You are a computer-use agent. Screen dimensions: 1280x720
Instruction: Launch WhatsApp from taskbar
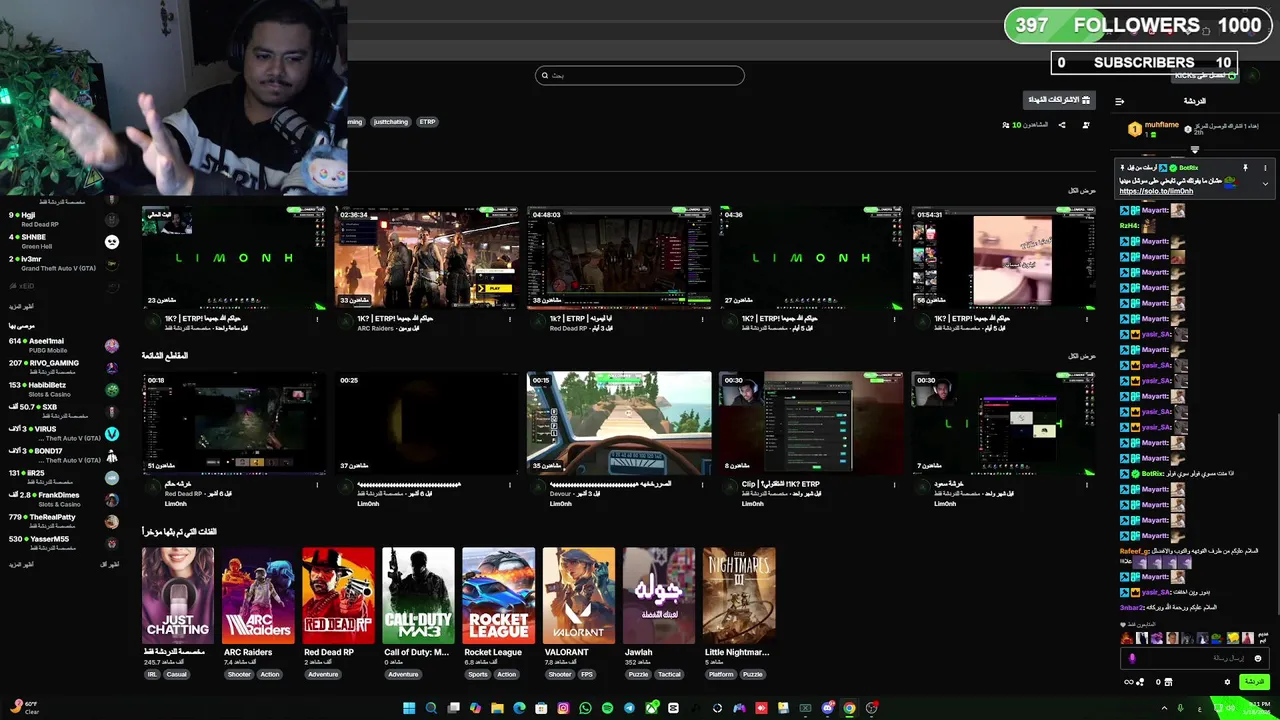tap(585, 708)
